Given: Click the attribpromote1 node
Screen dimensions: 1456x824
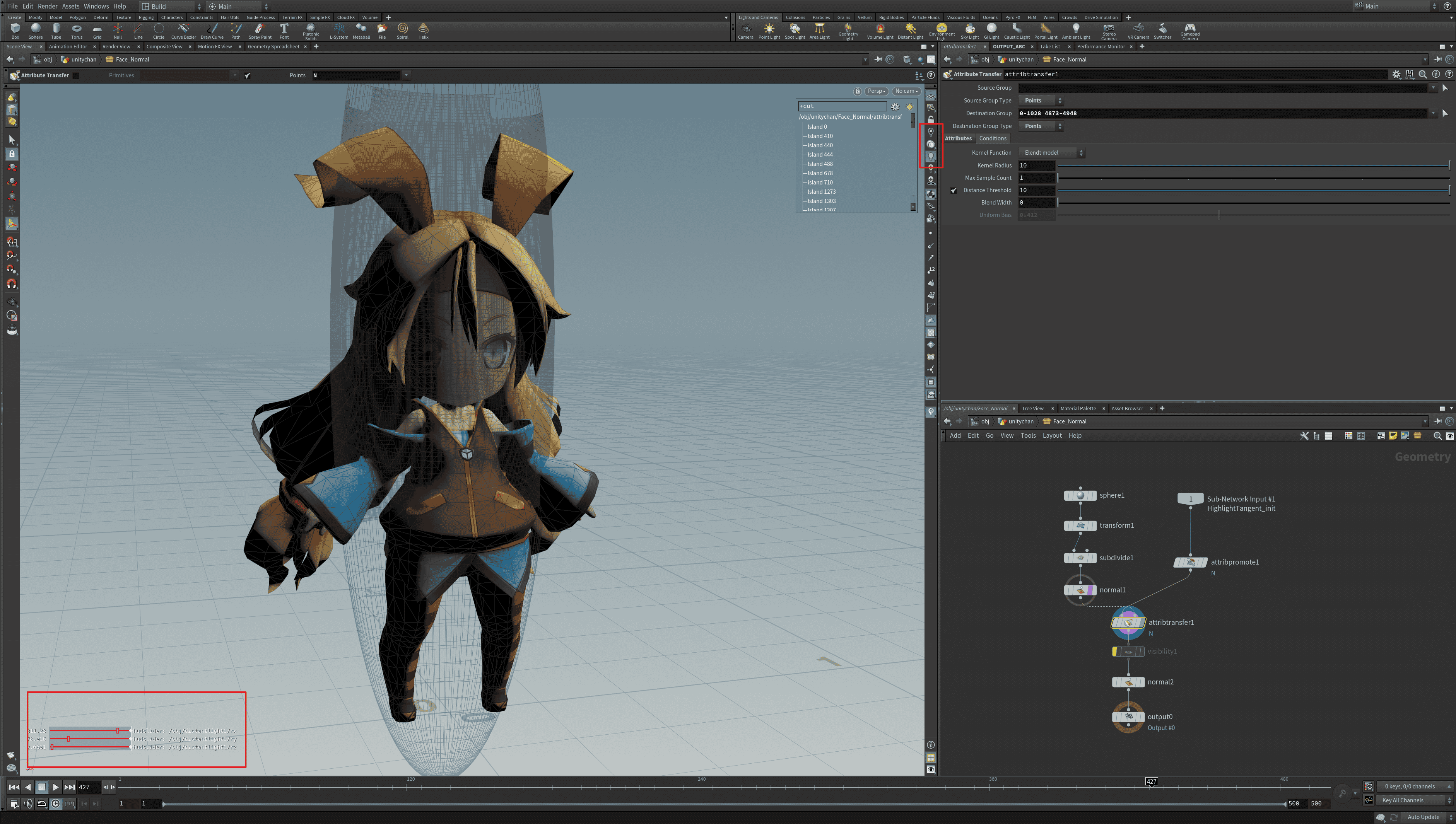Looking at the screenshot, I should click(1190, 562).
